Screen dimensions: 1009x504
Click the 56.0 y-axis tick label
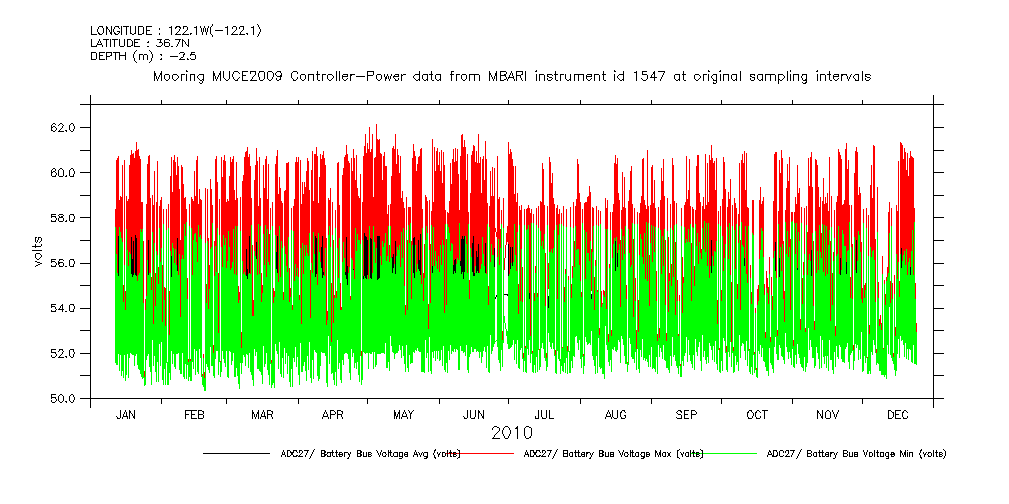coord(65,263)
